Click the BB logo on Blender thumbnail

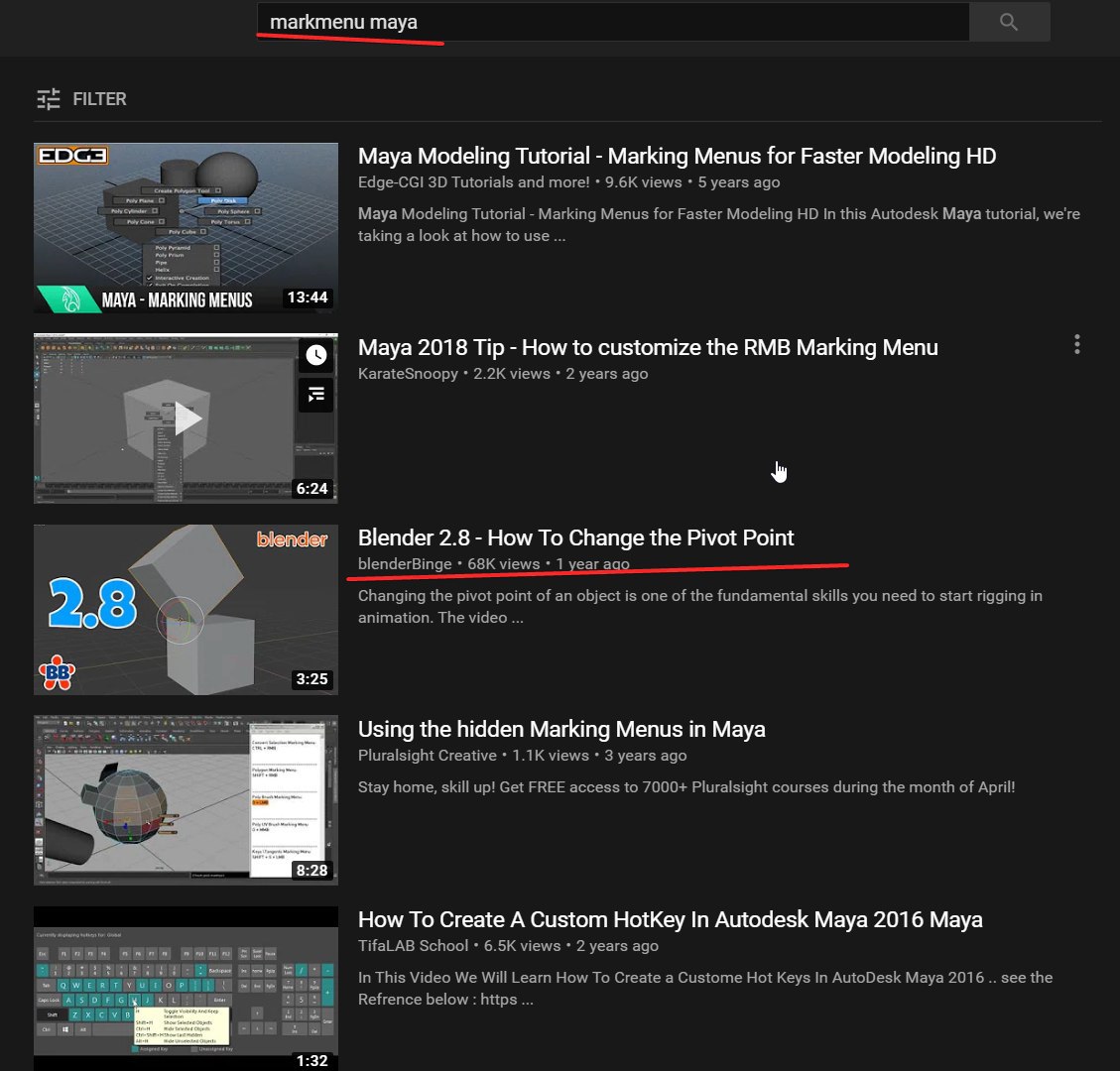pos(58,672)
